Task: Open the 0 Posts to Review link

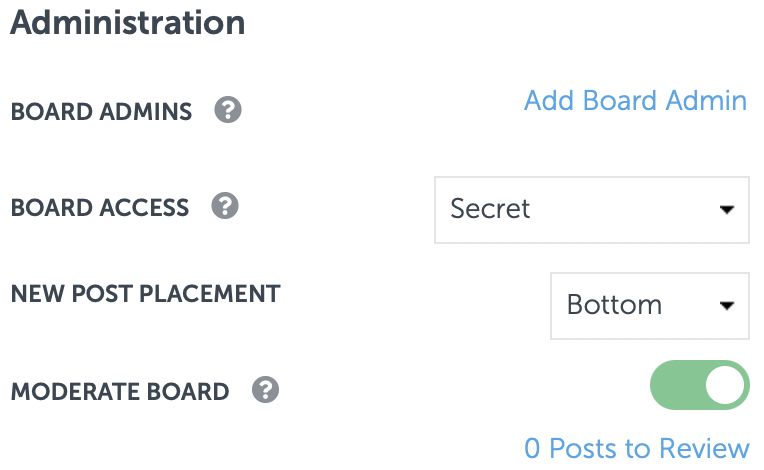Action: pyautogui.click(x=636, y=448)
